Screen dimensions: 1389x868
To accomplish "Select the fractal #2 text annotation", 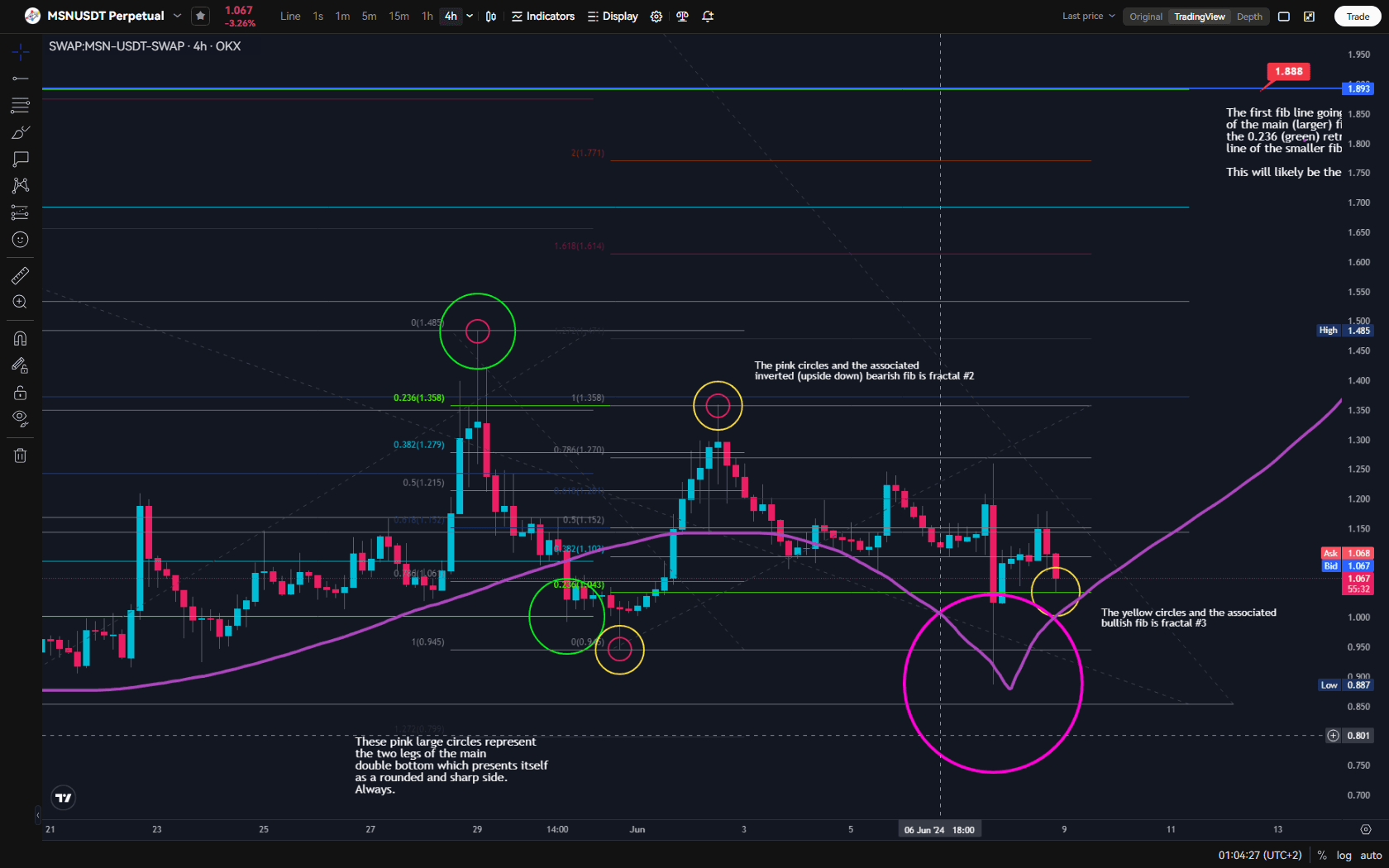I will (x=864, y=370).
